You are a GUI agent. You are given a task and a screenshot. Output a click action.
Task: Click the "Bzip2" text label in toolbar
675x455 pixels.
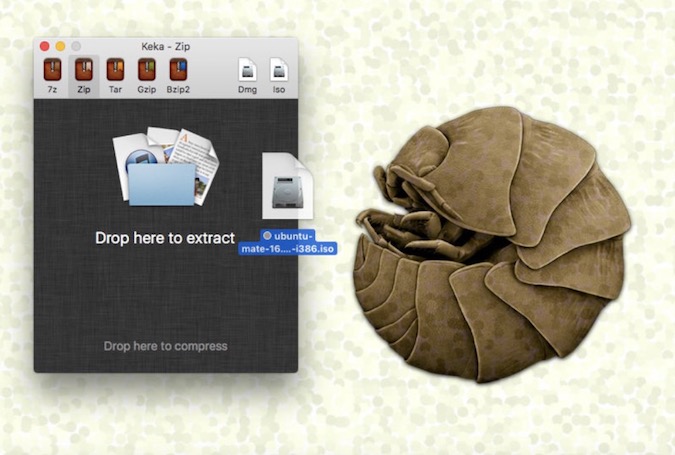tap(178, 90)
